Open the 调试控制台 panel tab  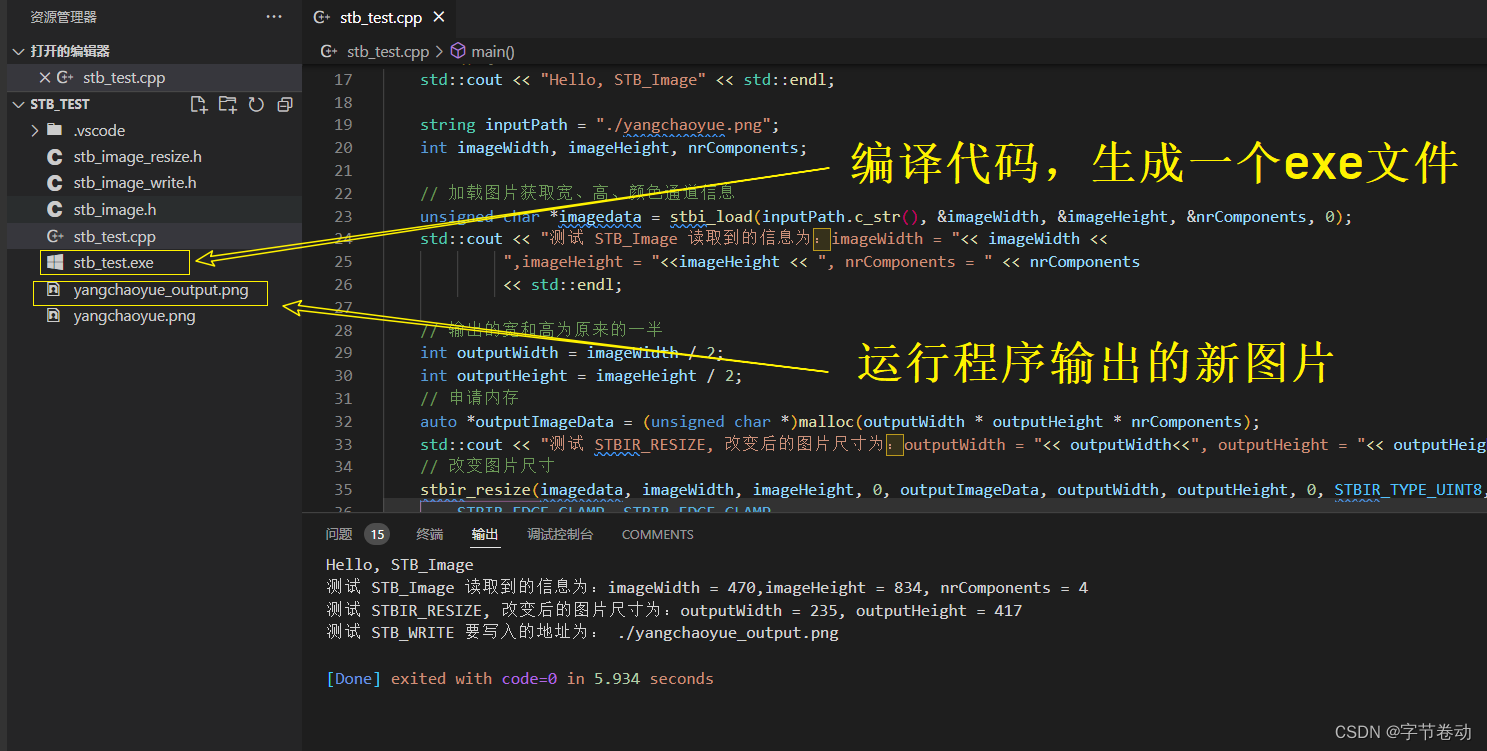pos(560,534)
